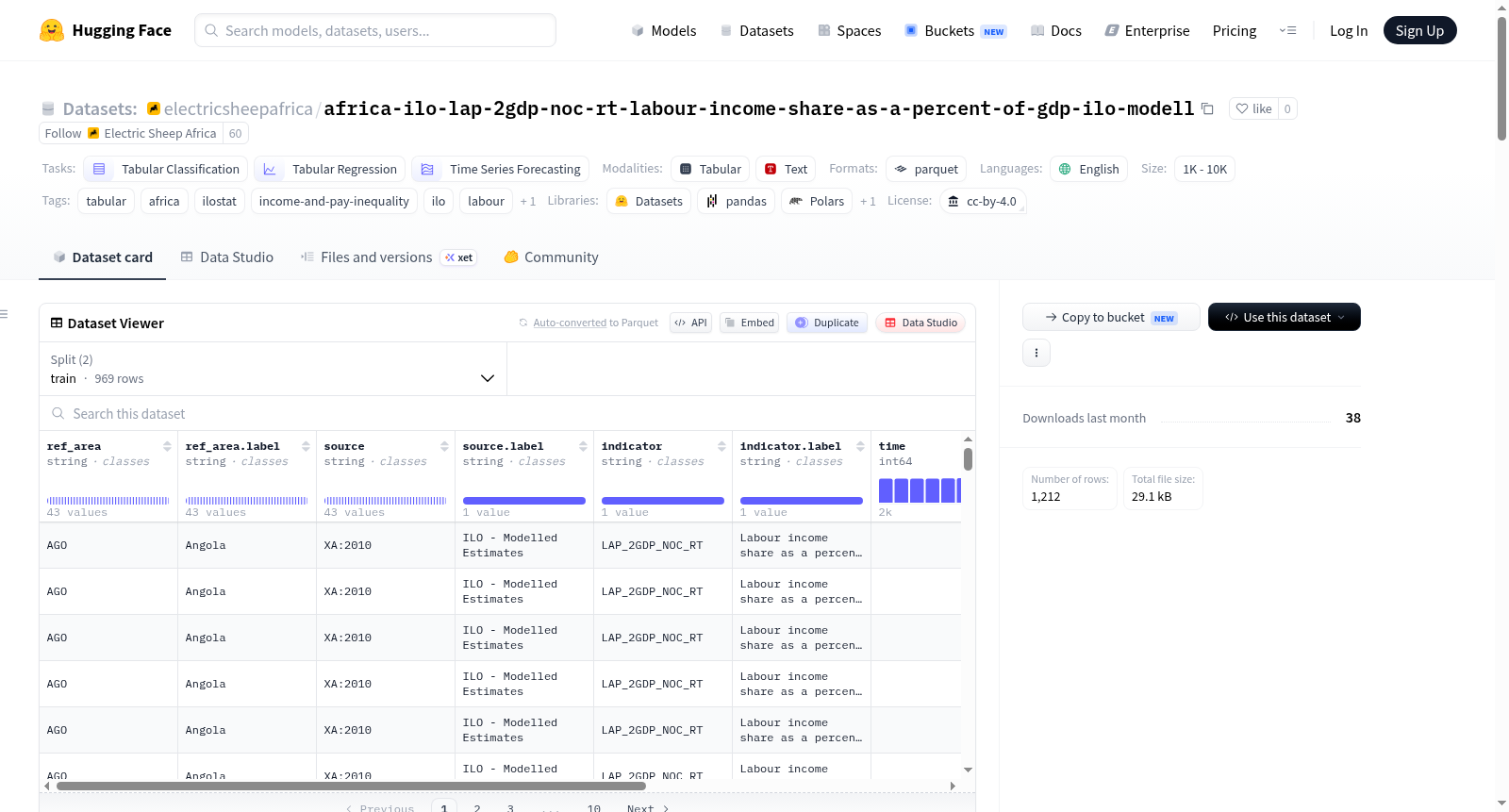Open the left sidebar hamburger icon
1509x812 pixels.
5,314
